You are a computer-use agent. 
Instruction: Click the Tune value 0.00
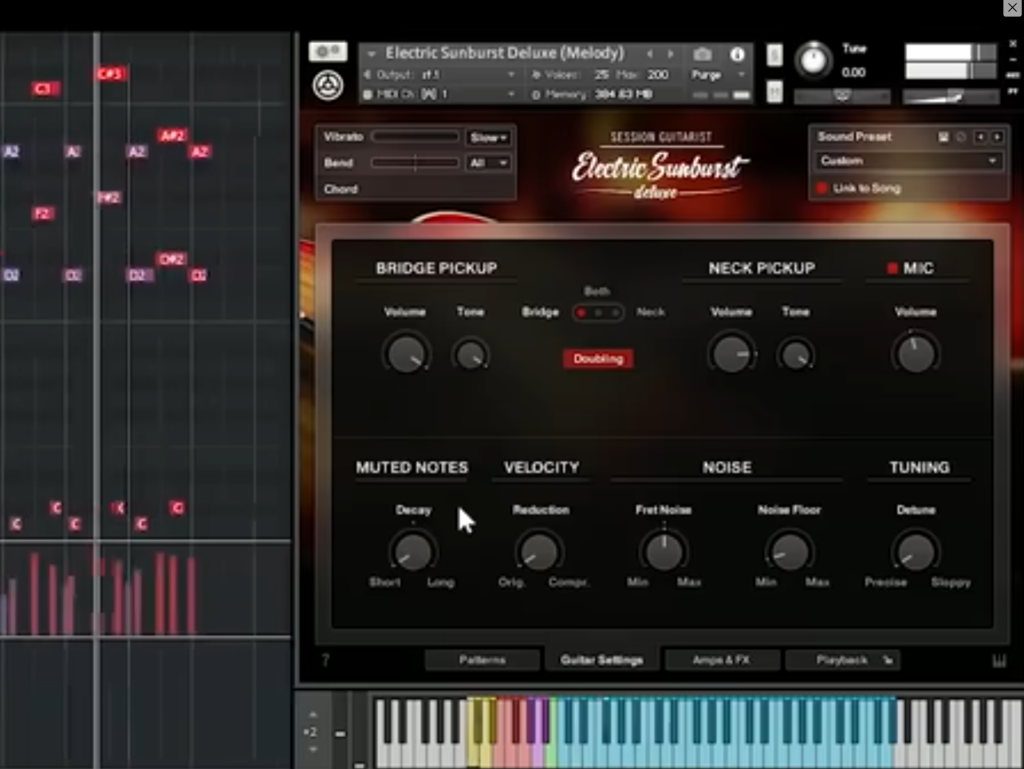pos(854,72)
